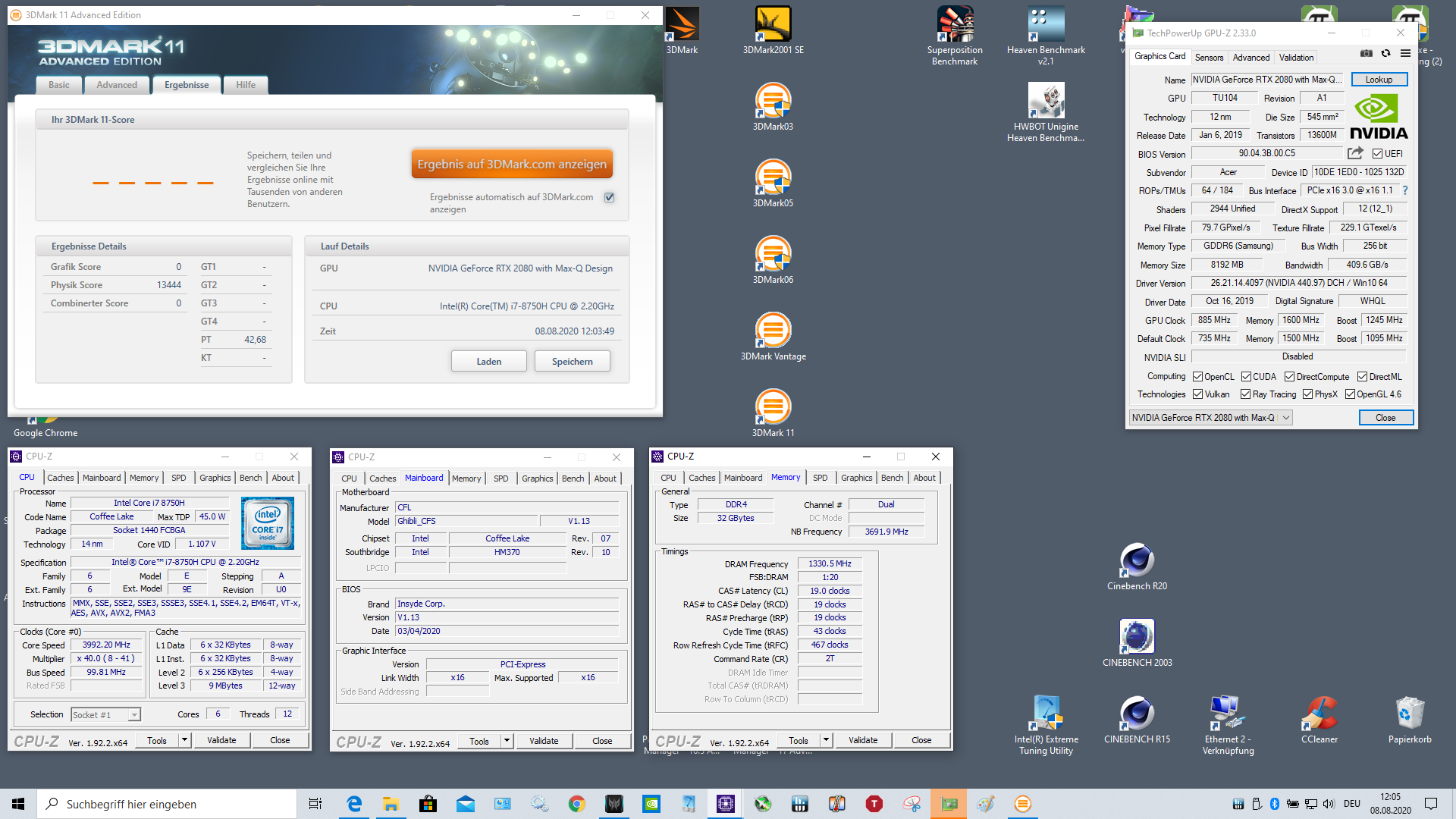Toggle DirectCompute checkbox in GPU-Z
The width and height of the screenshot is (1456, 819).
point(1289,377)
